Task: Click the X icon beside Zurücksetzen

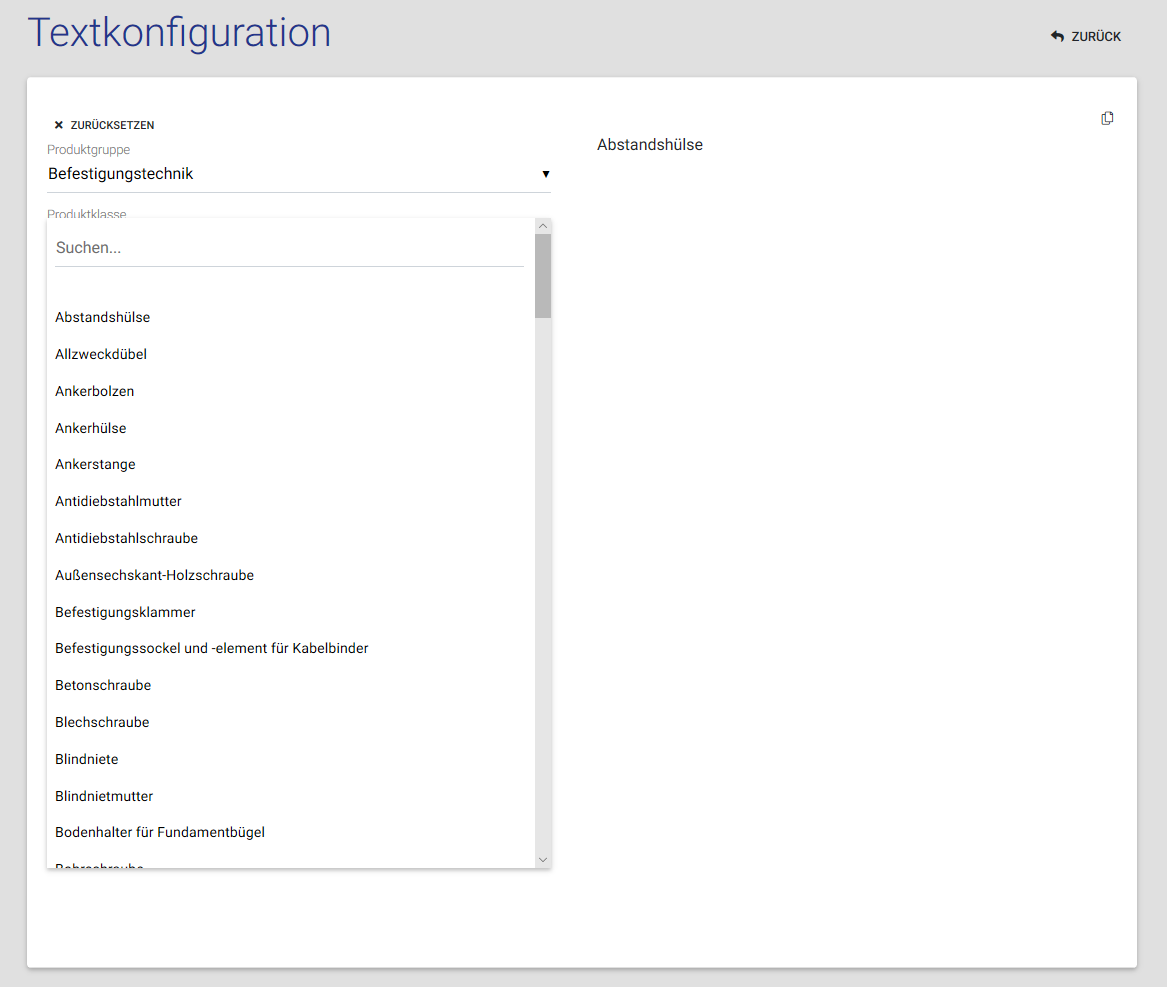Action: 59,125
